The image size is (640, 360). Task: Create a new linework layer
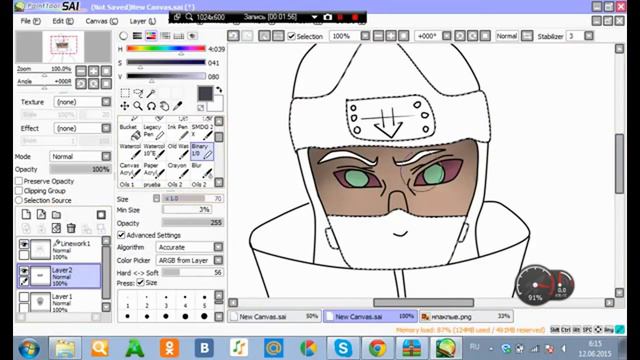[41, 214]
